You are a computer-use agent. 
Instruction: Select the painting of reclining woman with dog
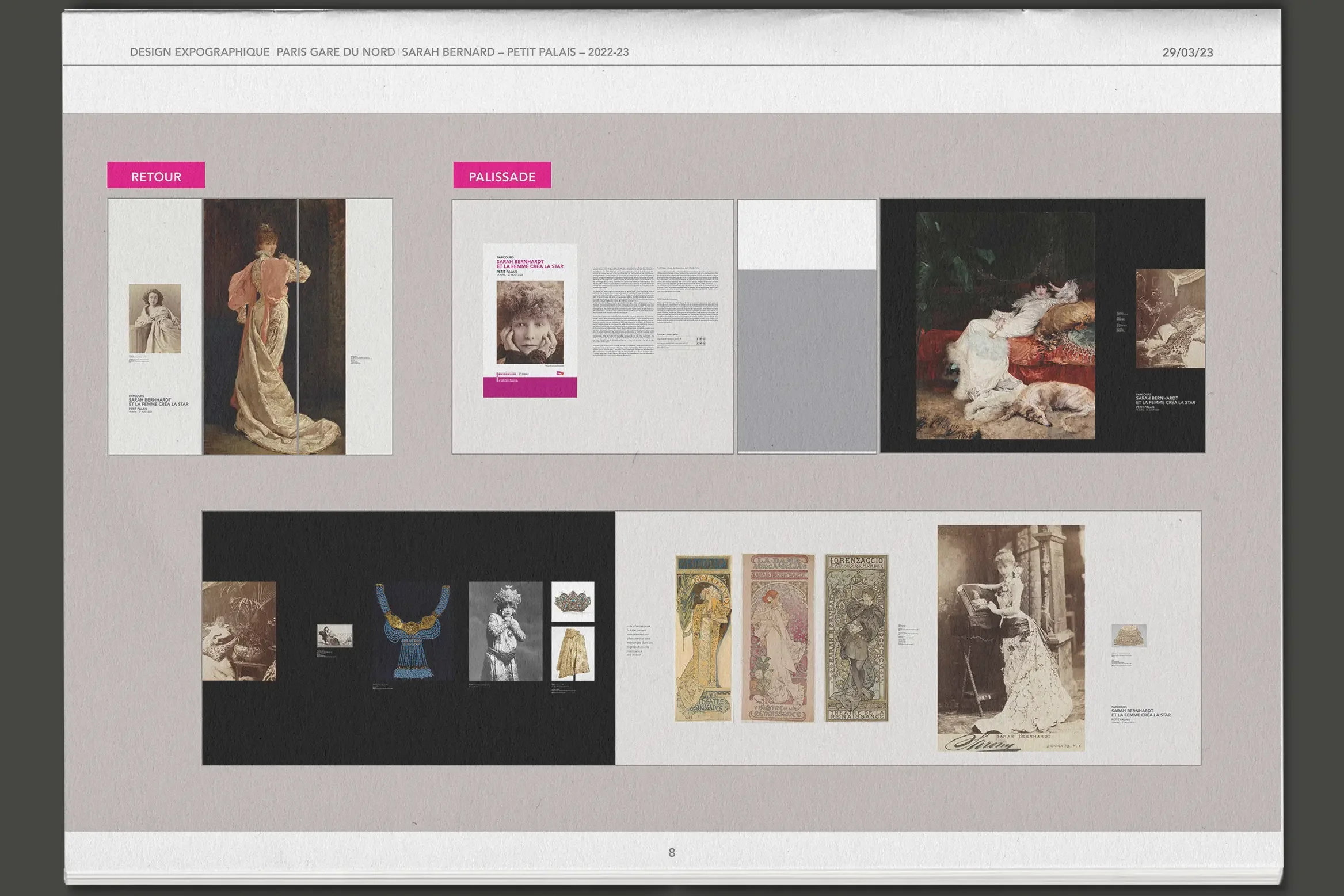[x=1006, y=325]
